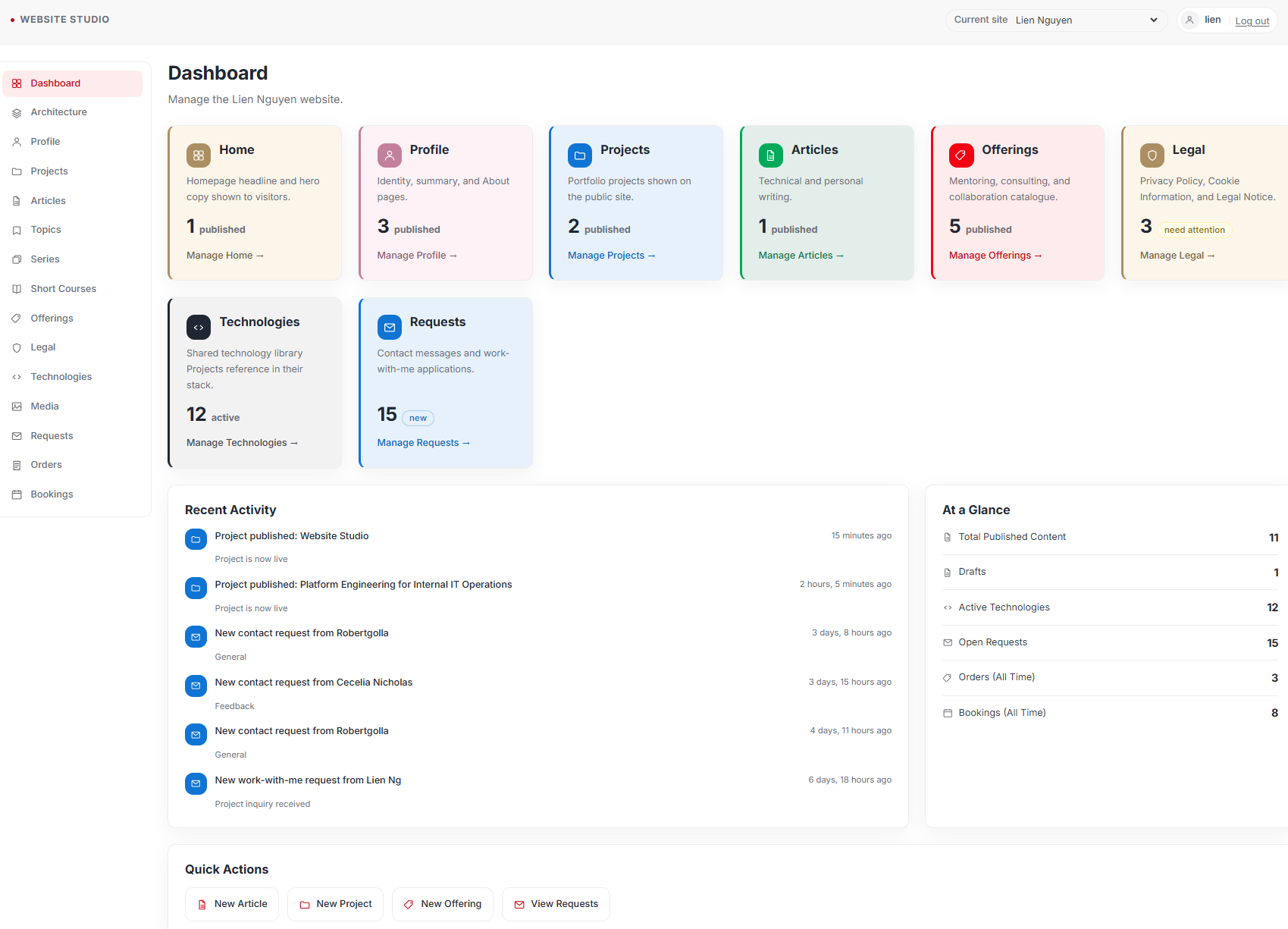Open the Manage Requests link
The image size is (1288, 929).
click(423, 443)
